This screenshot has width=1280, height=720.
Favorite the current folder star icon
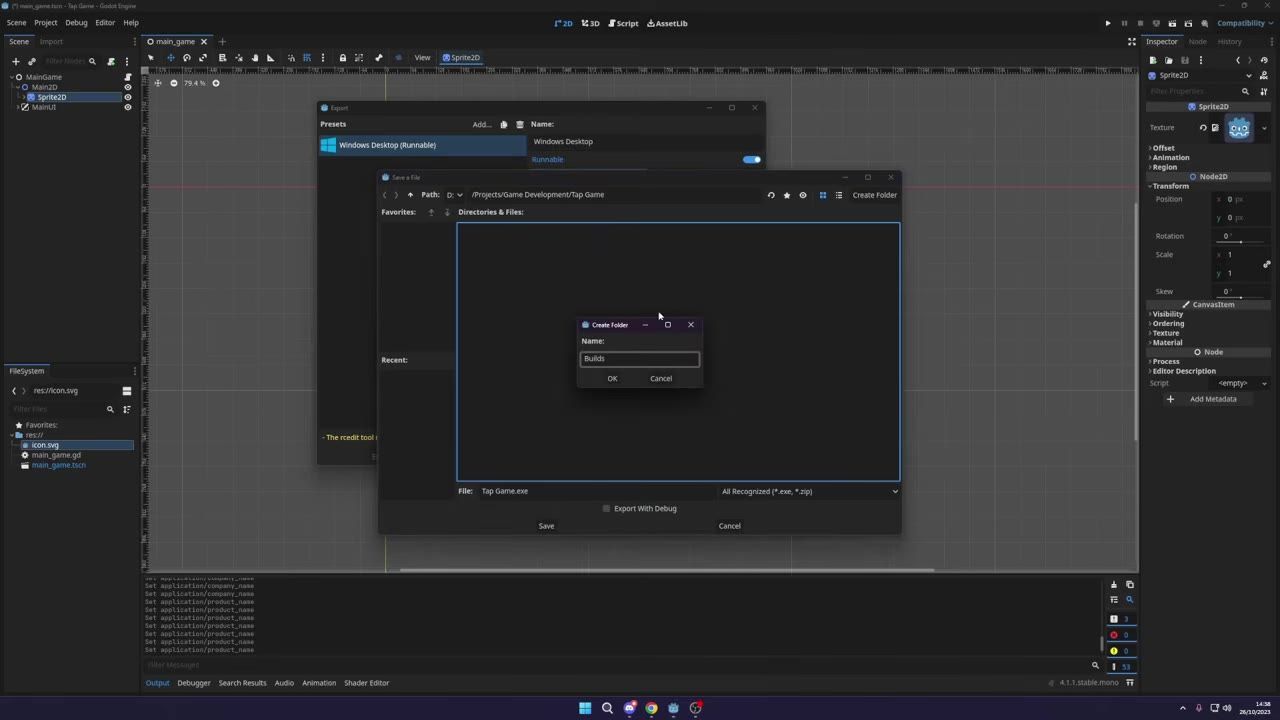click(x=787, y=195)
